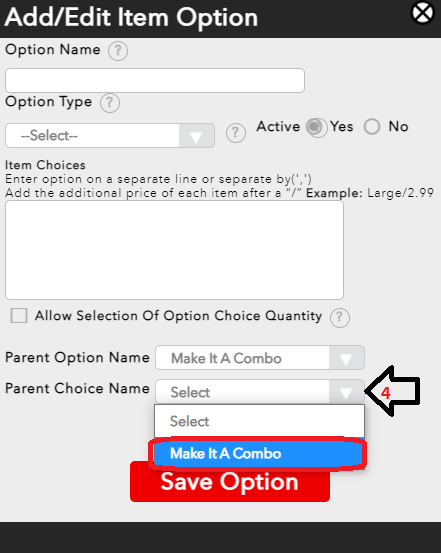
Task: Choose Select entry in open list
Action: (259, 421)
